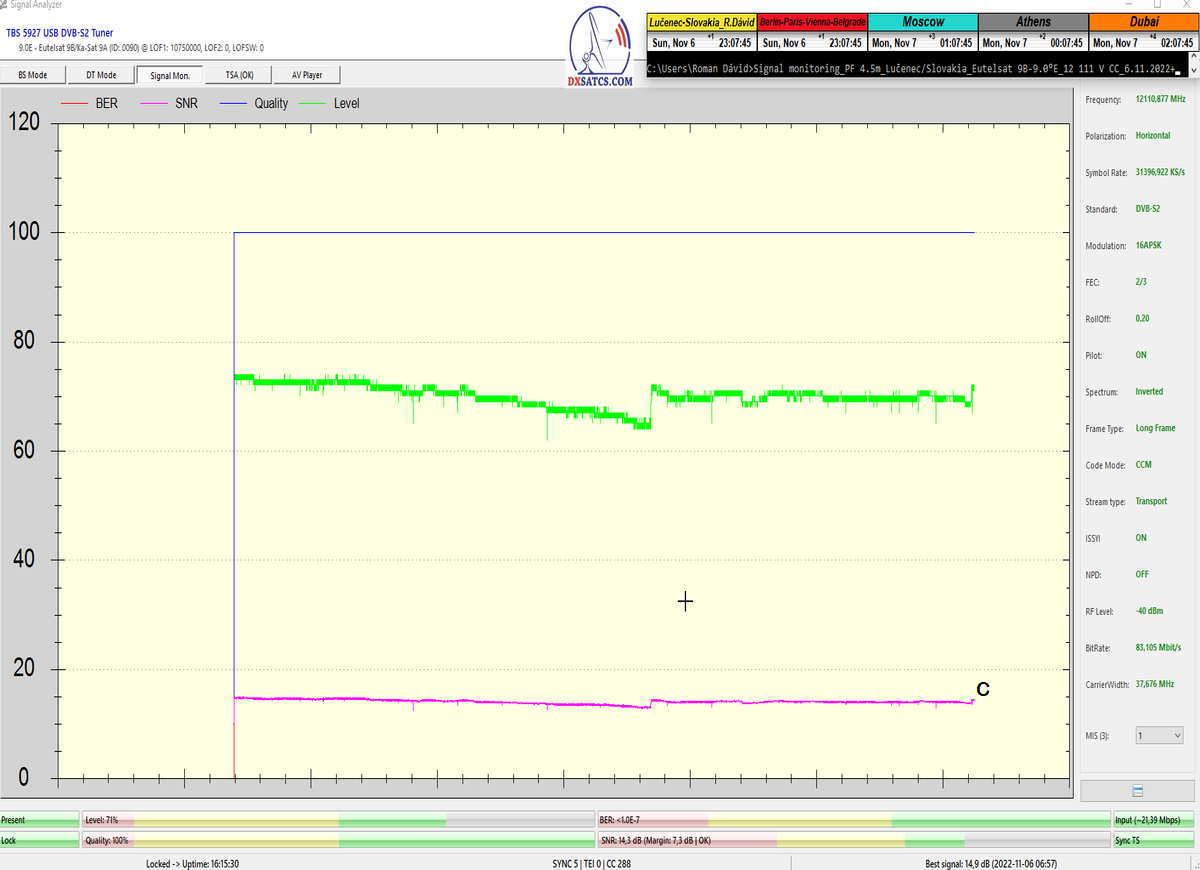Expand the MIS (3) dropdown

pyautogui.click(x=1159, y=736)
